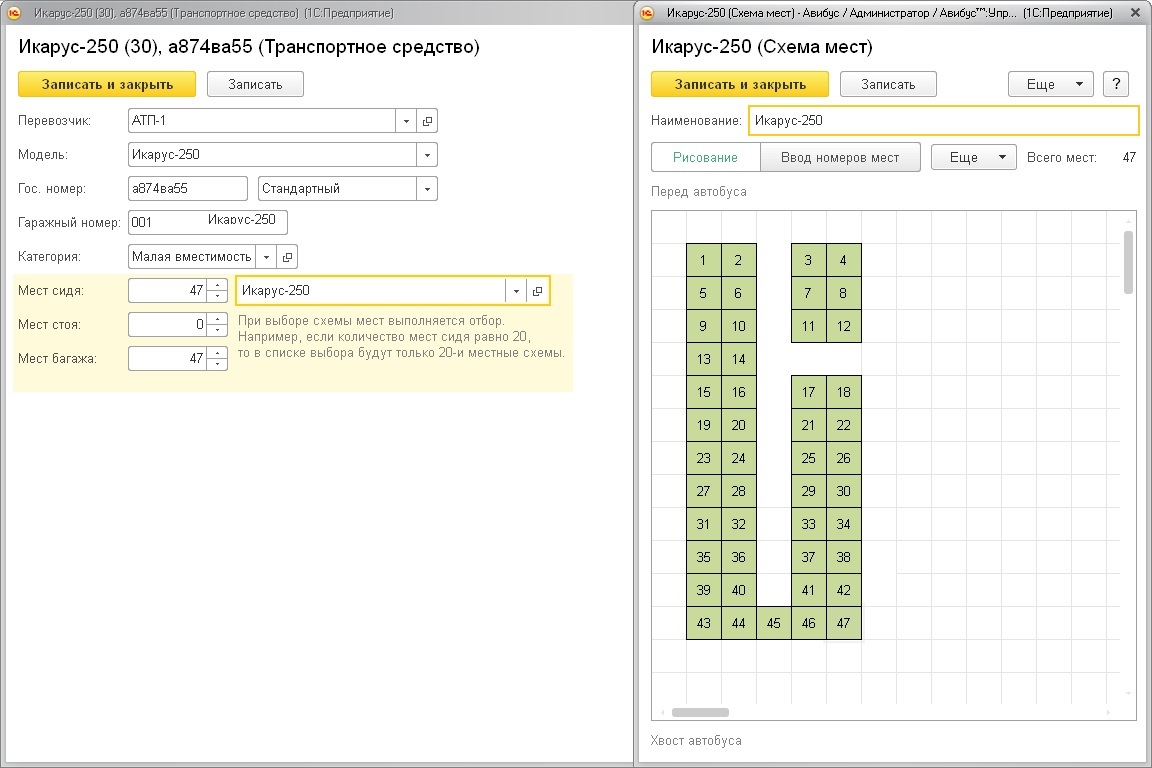Open the Категория linked record icon

(287, 257)
